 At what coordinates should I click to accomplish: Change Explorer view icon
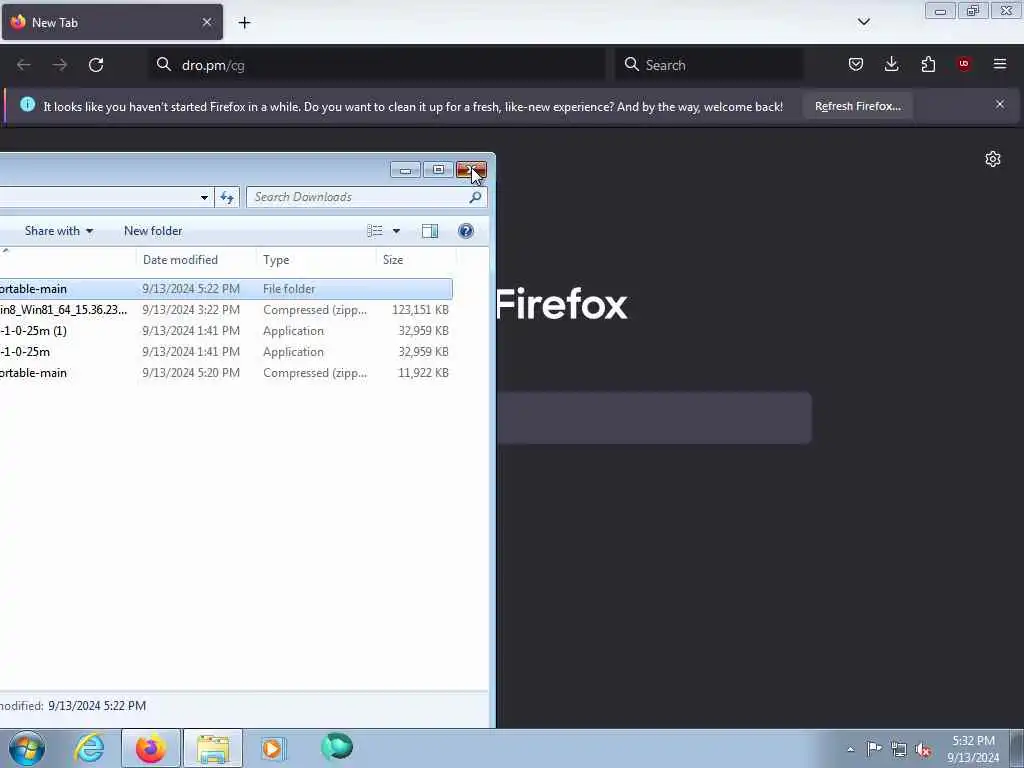pyautogui.click(x=375, y=231)
